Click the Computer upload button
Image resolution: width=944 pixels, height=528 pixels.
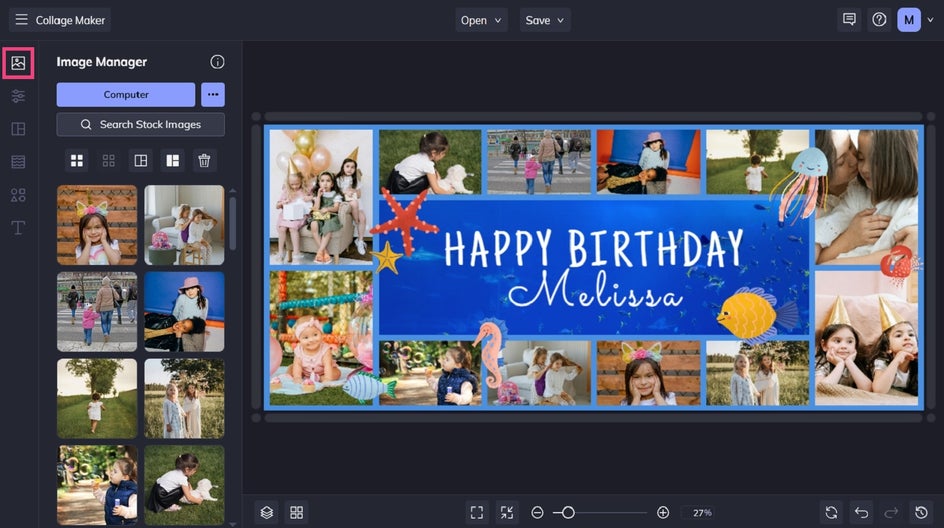[126, 95]
